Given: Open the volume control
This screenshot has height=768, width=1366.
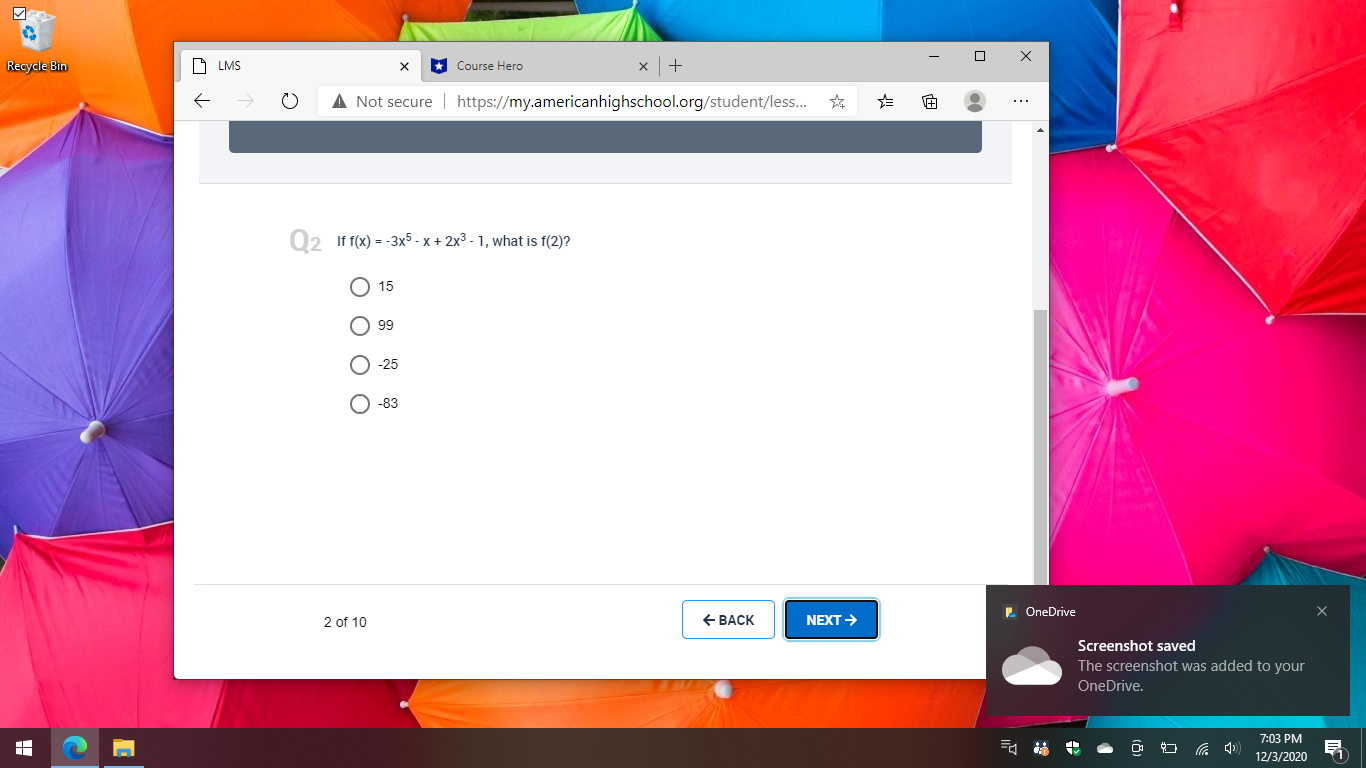Looking at the screenshot, I should point(1232,747).
